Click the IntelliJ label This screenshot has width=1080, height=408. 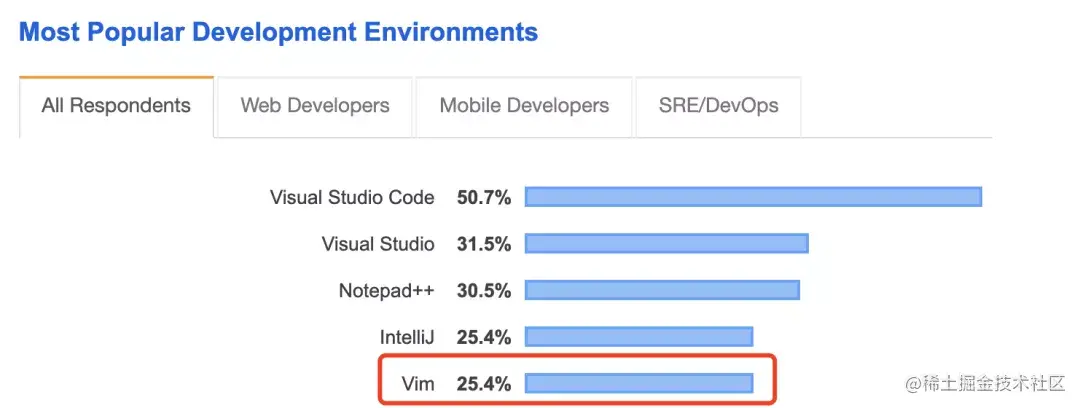tap(407, 337)
